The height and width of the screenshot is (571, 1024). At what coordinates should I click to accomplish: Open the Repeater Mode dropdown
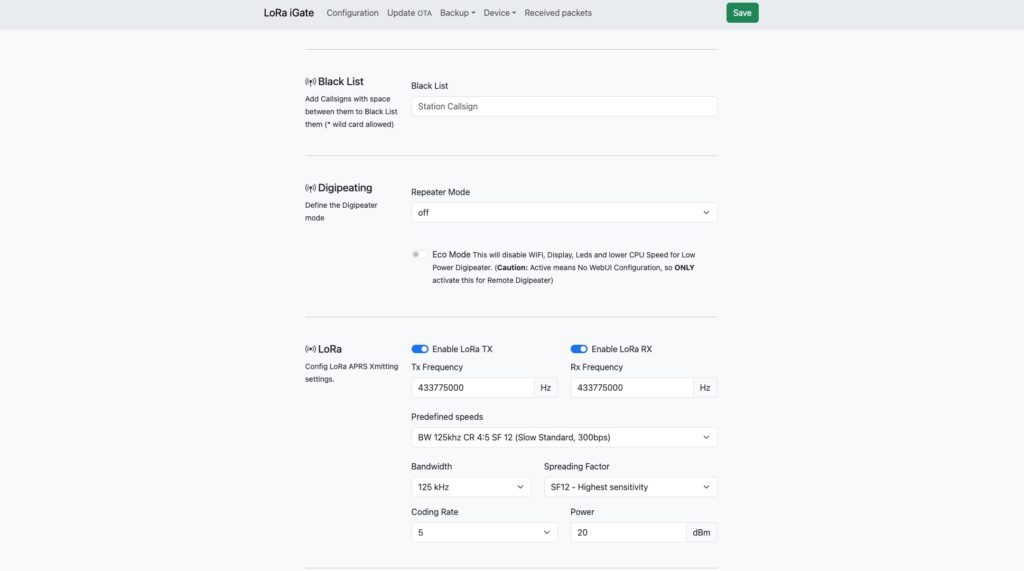coord(564,213)
